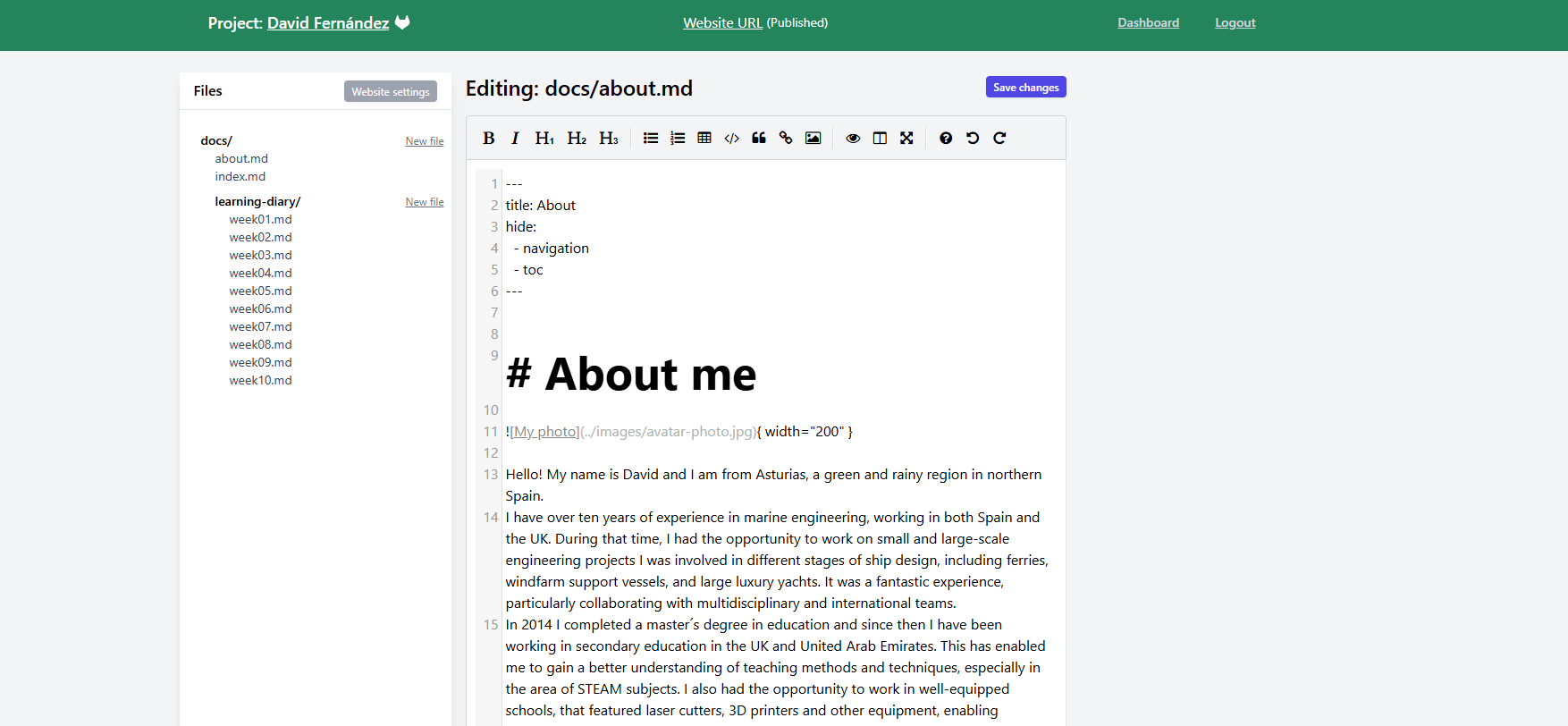The image size is (1568, 726).
Task: Insert a blockquote
Action: [x=759, y=138]
